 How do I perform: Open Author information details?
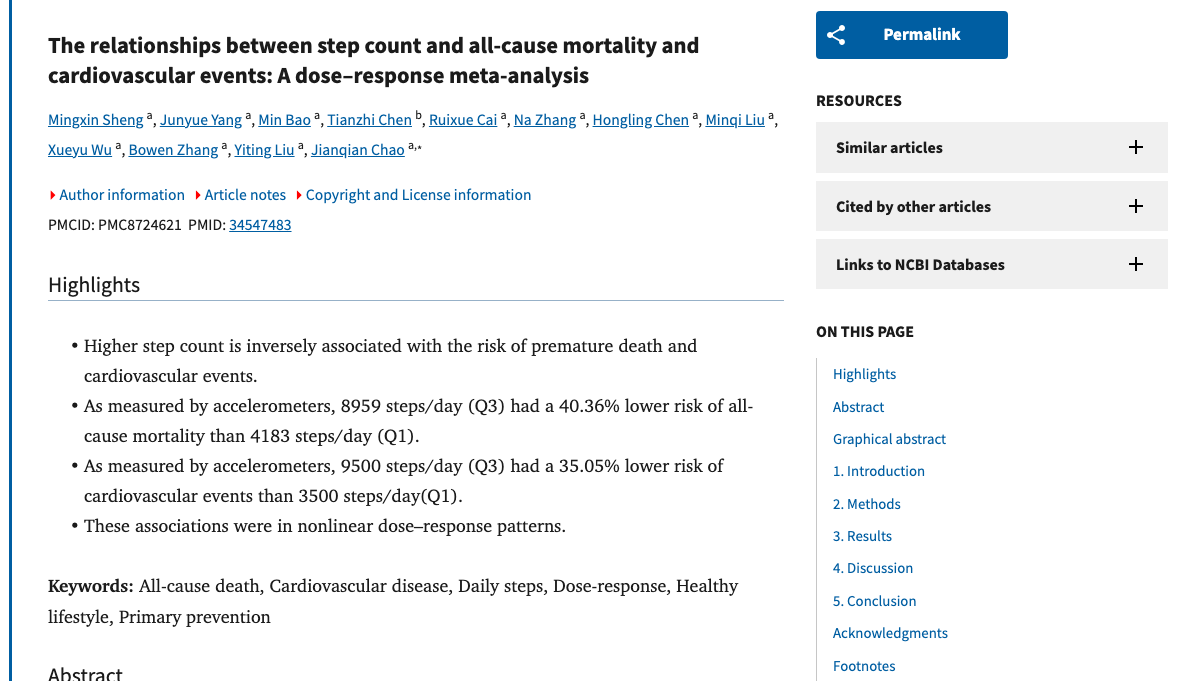121,194
